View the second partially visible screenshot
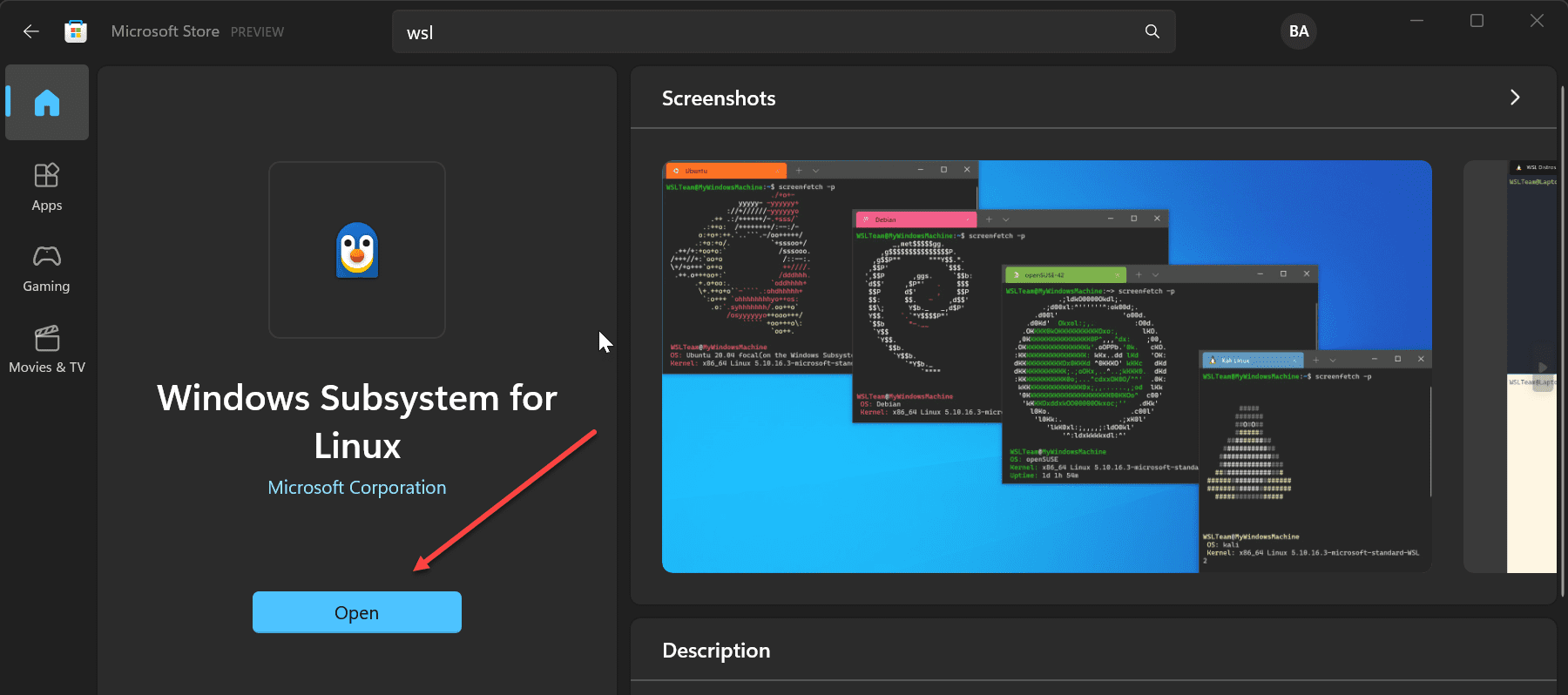1568x695 pixels. (x=1510, y=367)
